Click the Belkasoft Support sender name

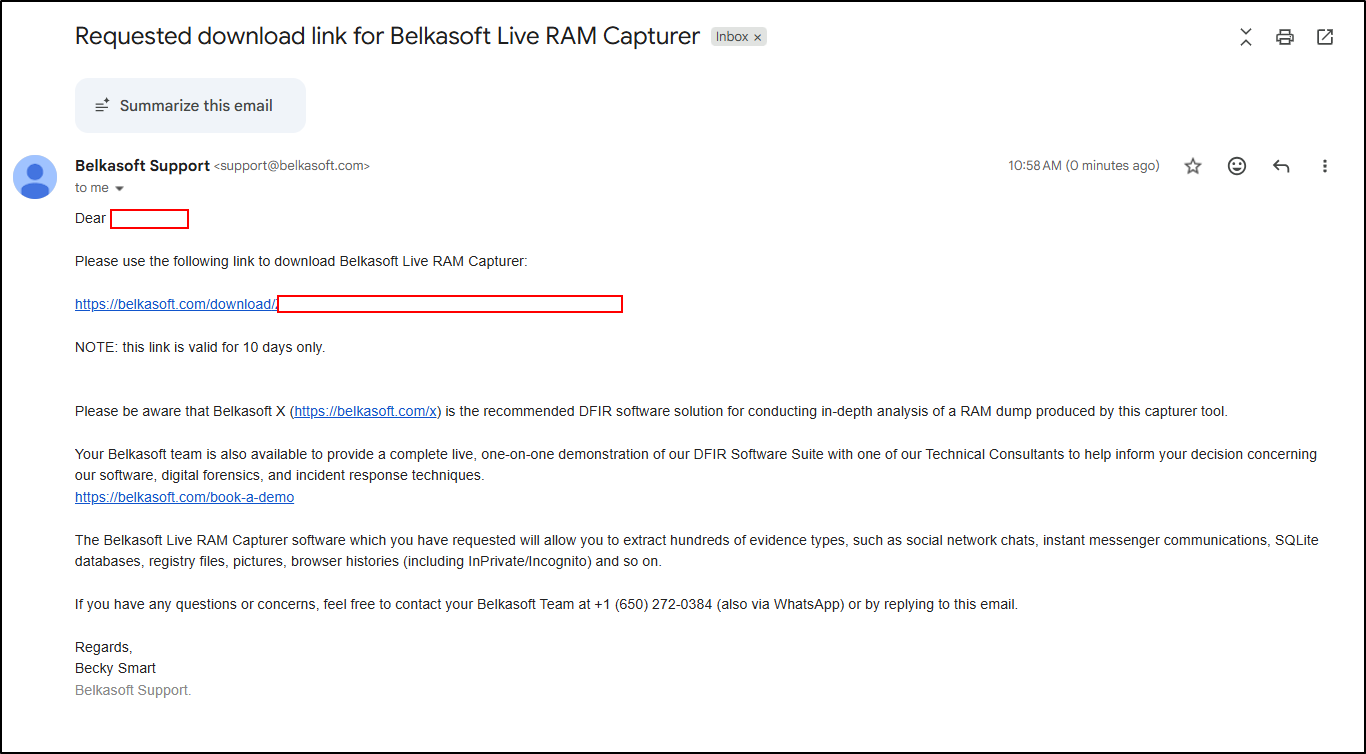(x=142, y=166)
